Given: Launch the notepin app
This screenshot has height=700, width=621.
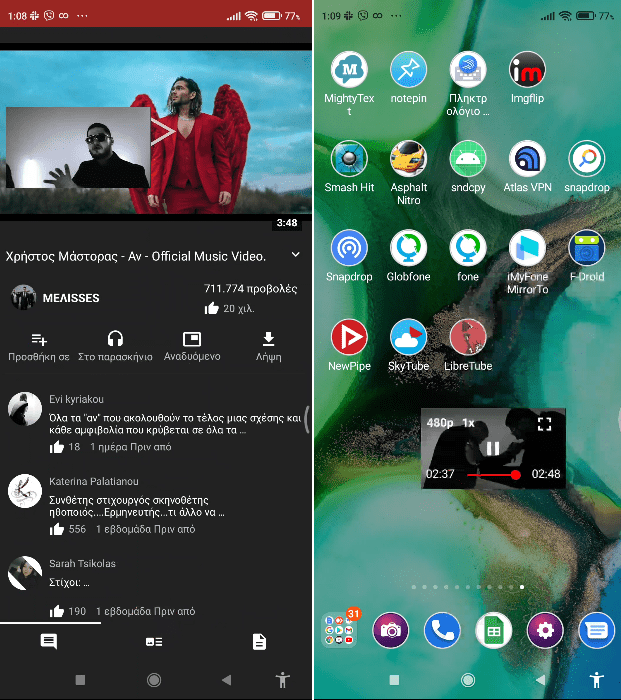Looking at the screenshot, I should pos(408,70).
